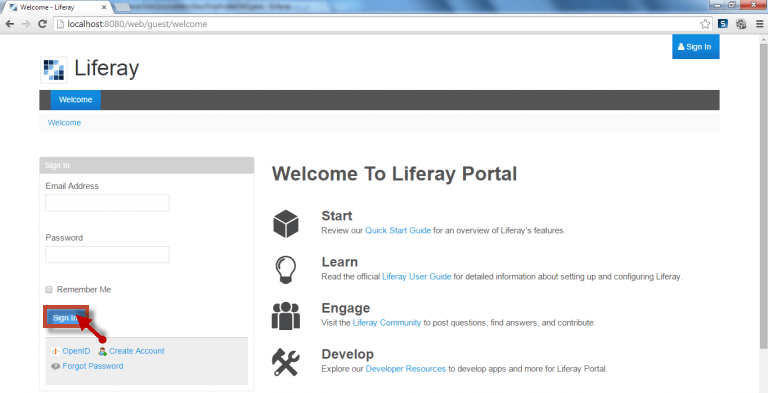Screen dimensions: 768x393
Task: Close the Welcome - Liferay tab
Action: pos(104,7)
